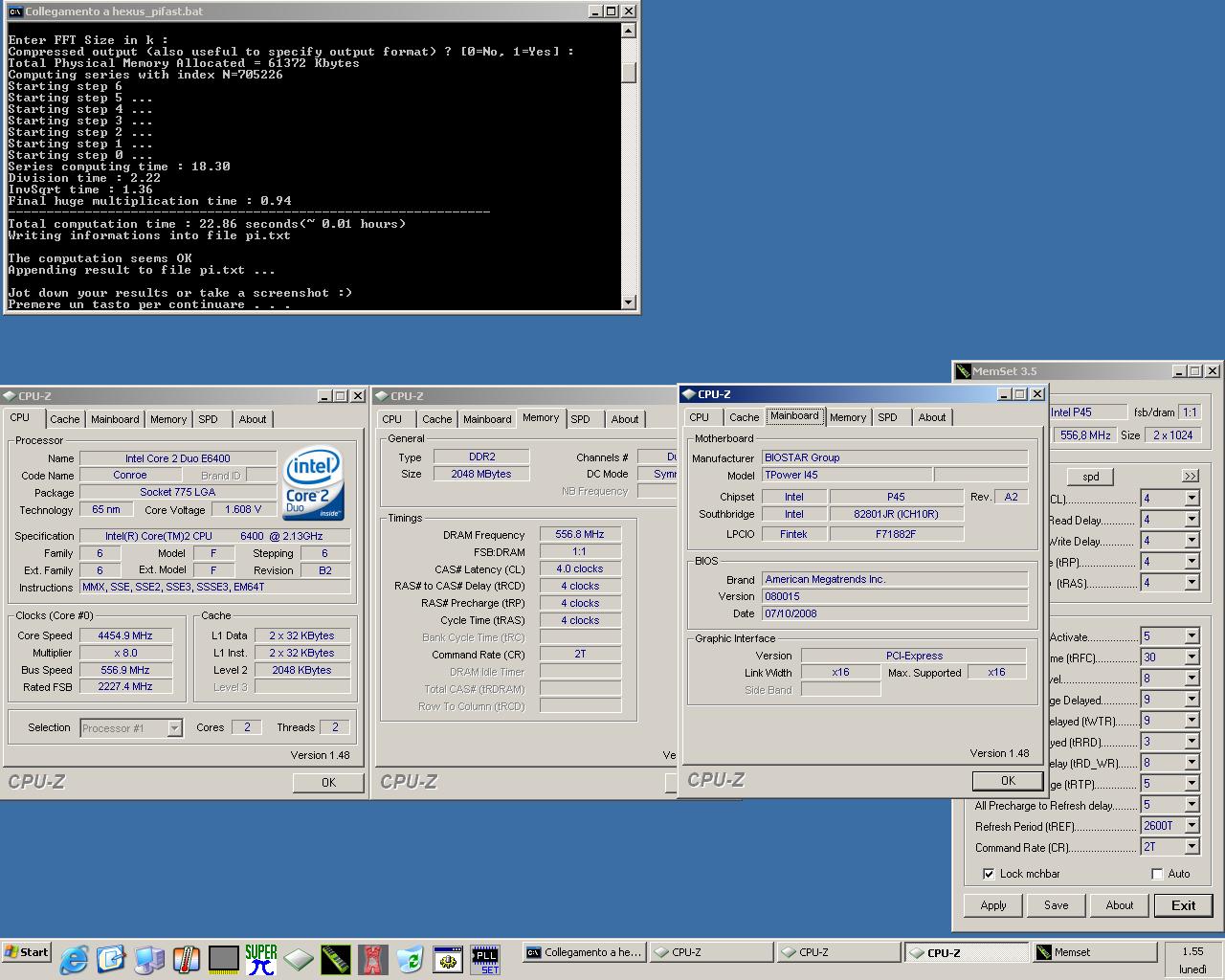Click Exit in MemSet
The width and height of the screenshot is (1225, 980).
pos(1184,905)
